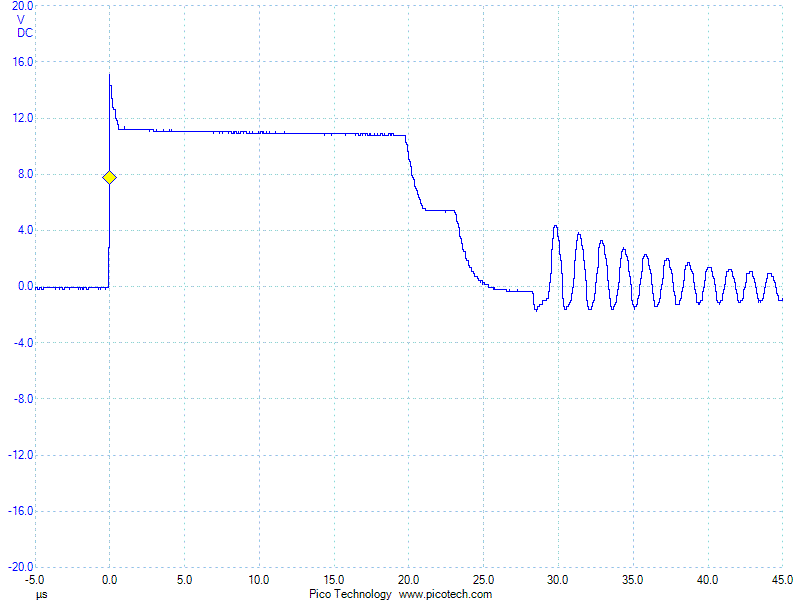The height and width of the screenshot is (600, 800).
Task: Click the -20.0 voltage axis label
Action: tap(20, 567)
